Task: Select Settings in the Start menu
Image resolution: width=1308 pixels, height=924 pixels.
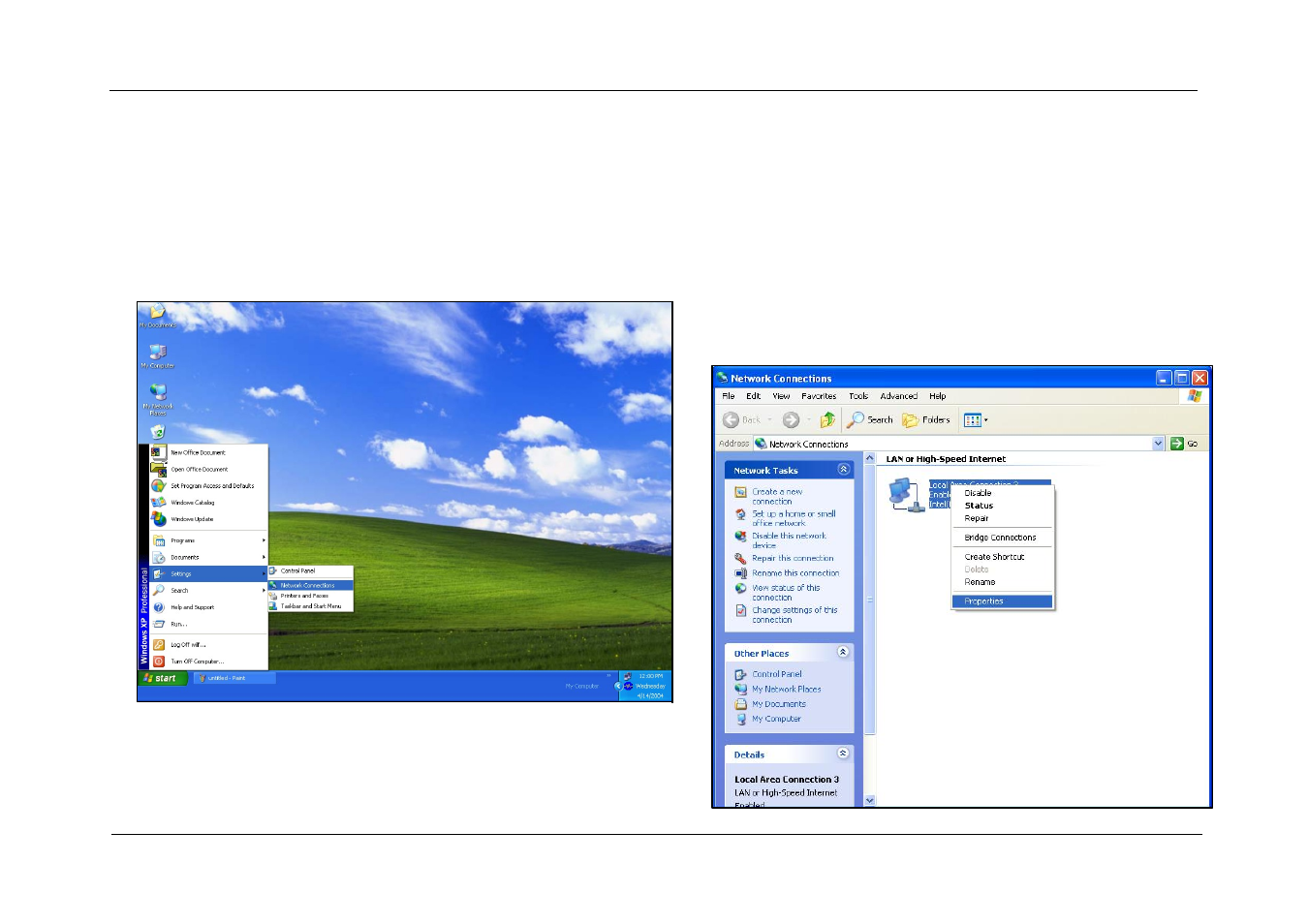Action: point(208,573)
